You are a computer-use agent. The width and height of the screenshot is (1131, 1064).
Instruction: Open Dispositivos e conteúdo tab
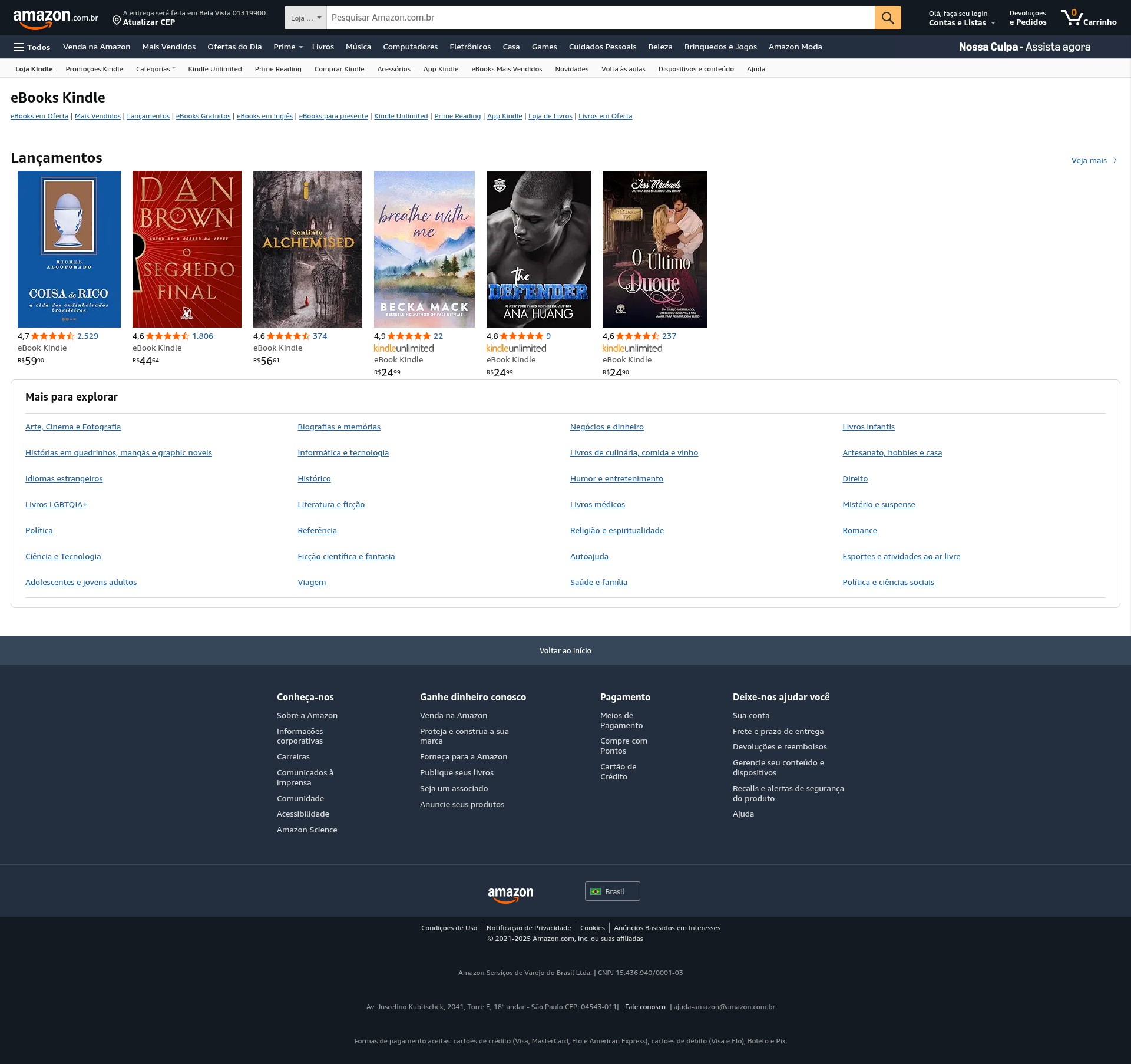point(696,69)
